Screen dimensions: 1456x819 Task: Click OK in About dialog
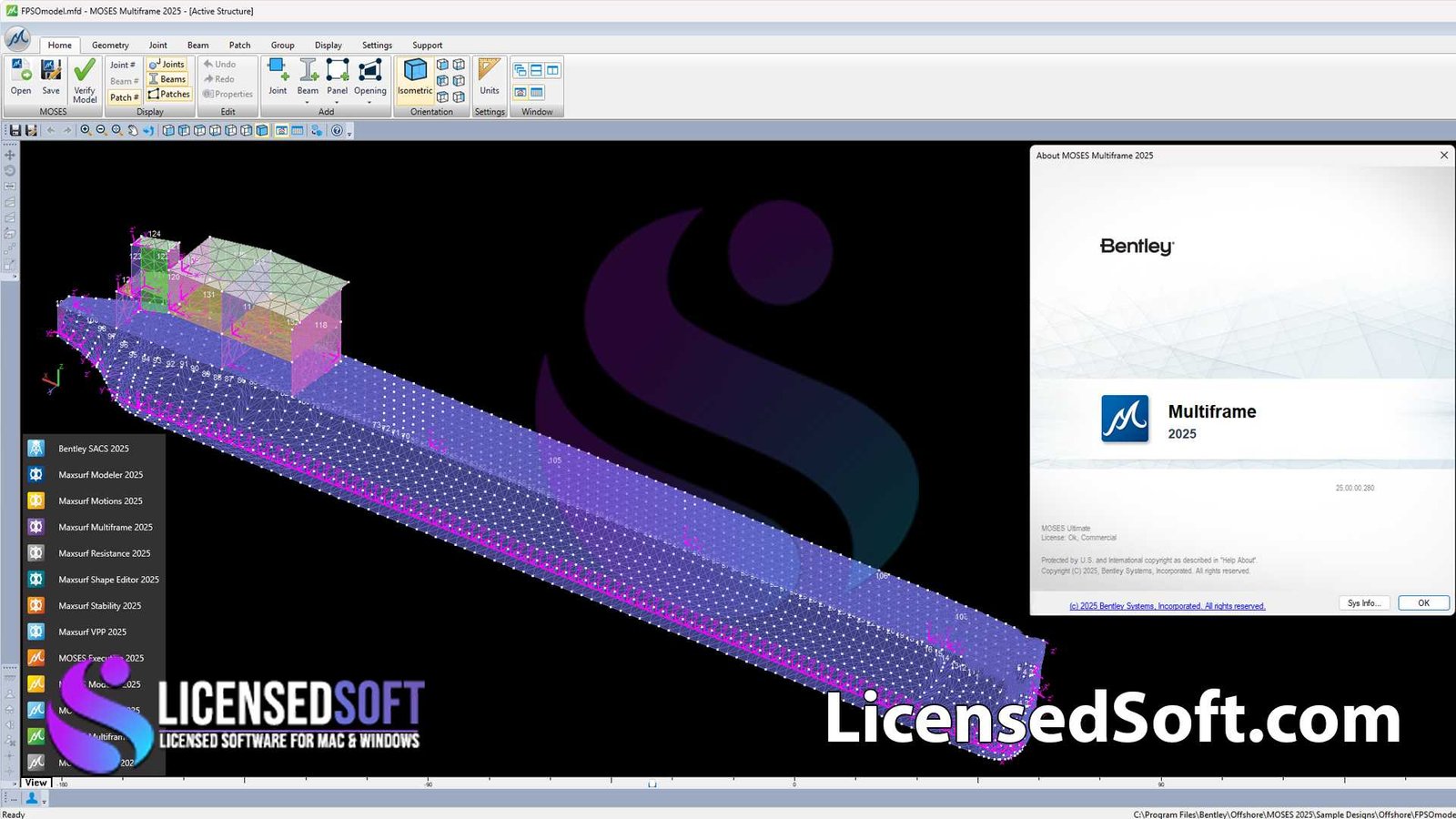tap(1423, 602)
